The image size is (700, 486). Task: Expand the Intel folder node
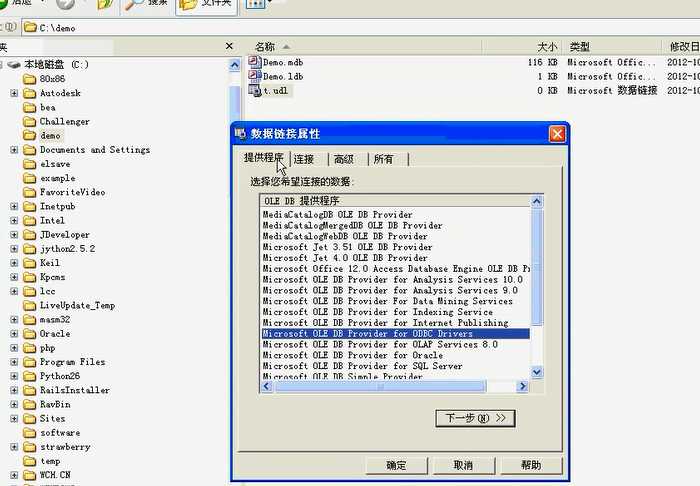(14, 221)
